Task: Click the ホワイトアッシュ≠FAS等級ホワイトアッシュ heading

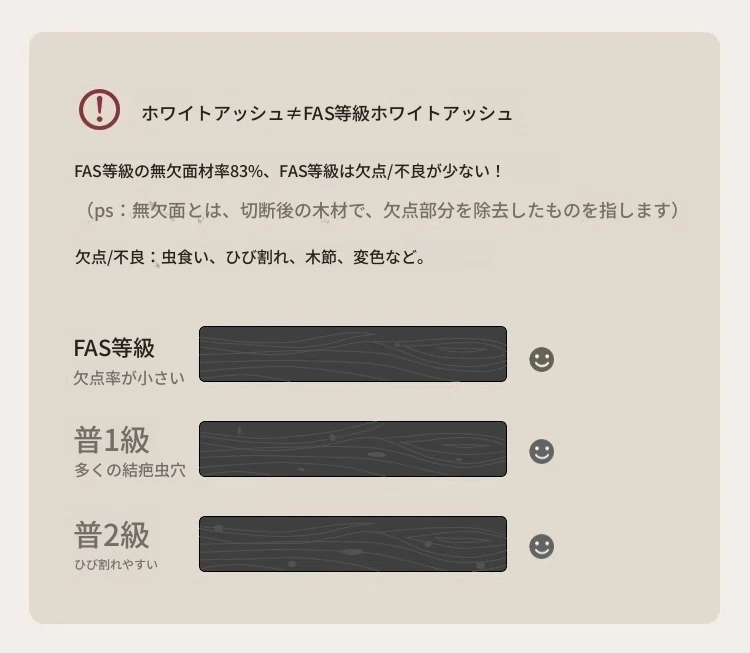Action: [327, 113]
